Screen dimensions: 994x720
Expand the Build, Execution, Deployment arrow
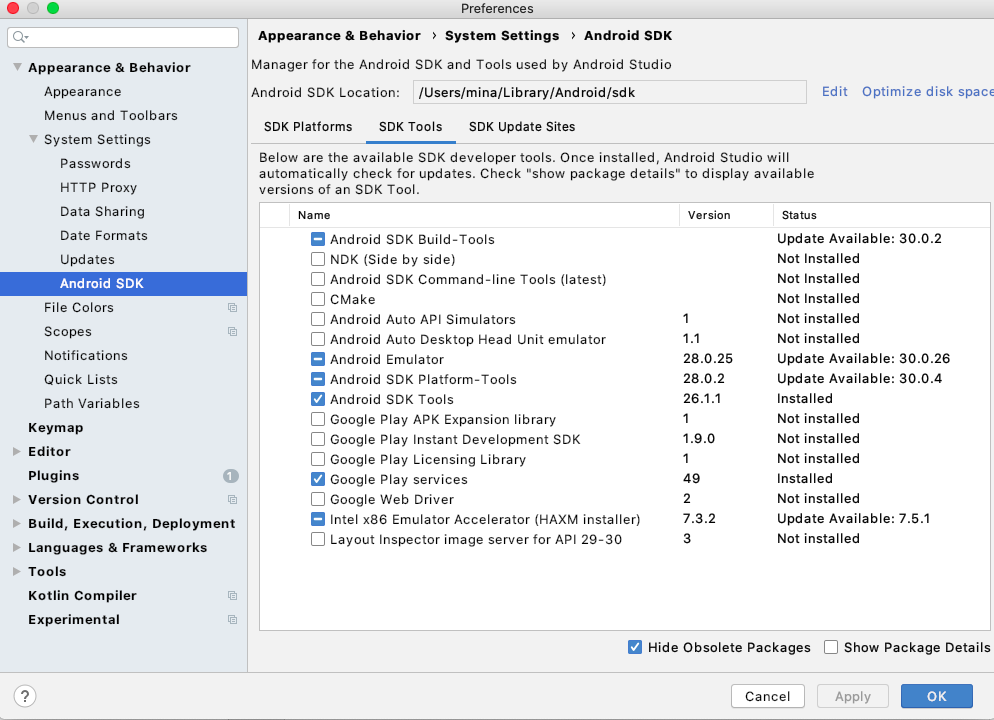[x=17, y=524]
